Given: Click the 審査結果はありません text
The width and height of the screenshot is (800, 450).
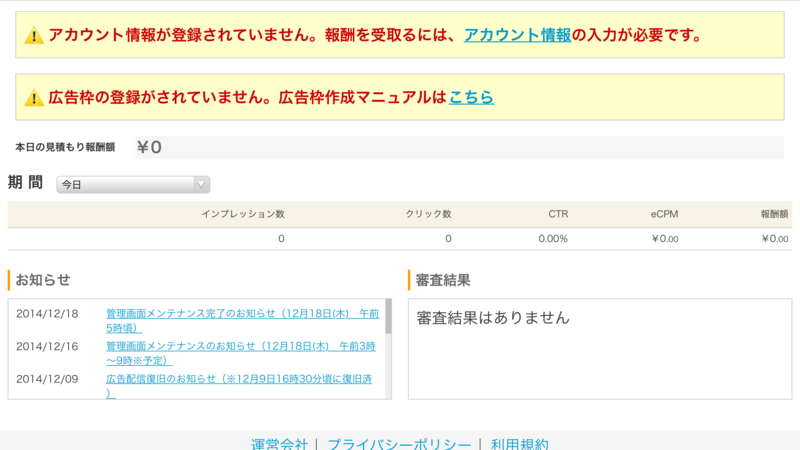Looking at the screenshot, I should click(493, 318).
